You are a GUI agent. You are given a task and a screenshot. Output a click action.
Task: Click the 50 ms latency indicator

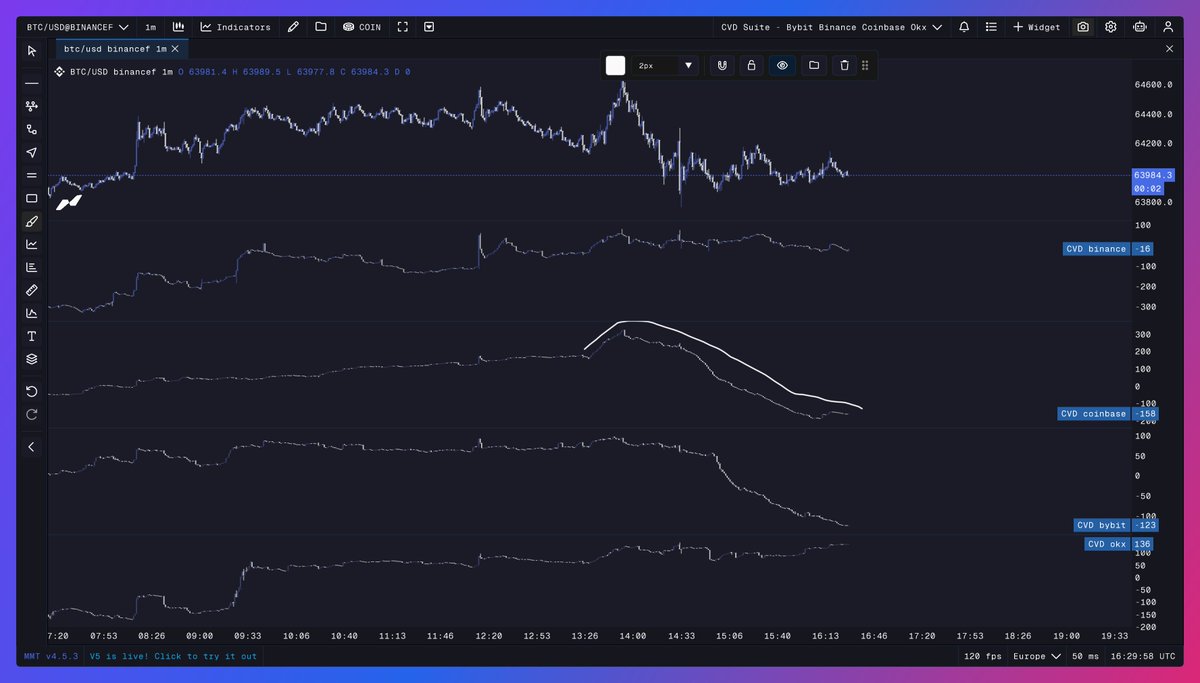click(x=1086, y=656)
